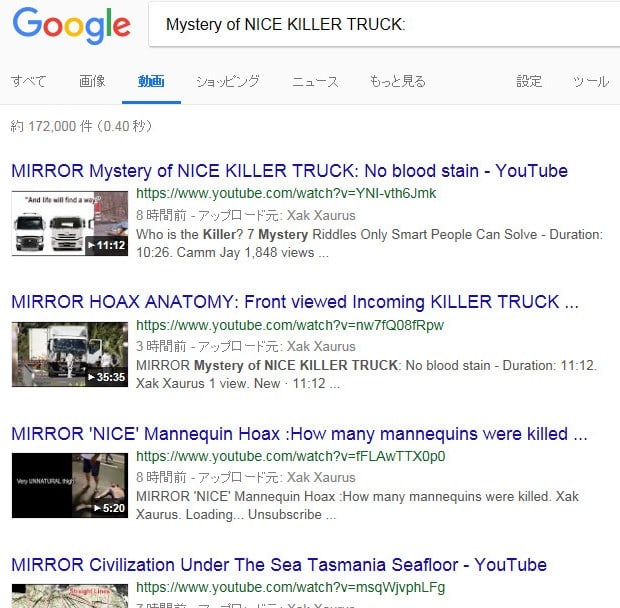
Task: Open the ツール options
Action: pos(591,81)
